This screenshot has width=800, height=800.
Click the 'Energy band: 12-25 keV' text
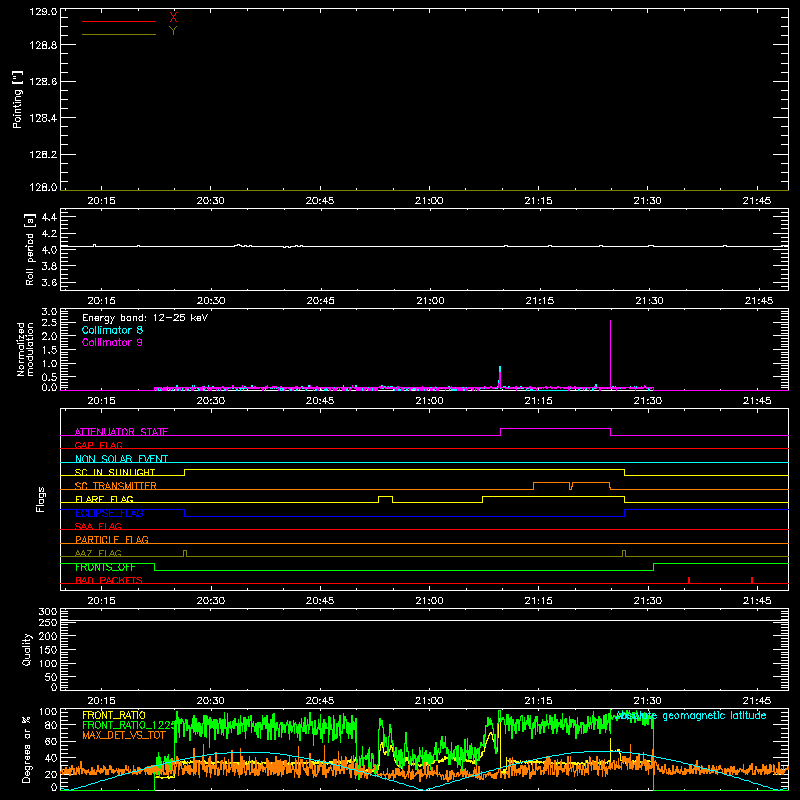pyautogui.click(x=145, y=318)
